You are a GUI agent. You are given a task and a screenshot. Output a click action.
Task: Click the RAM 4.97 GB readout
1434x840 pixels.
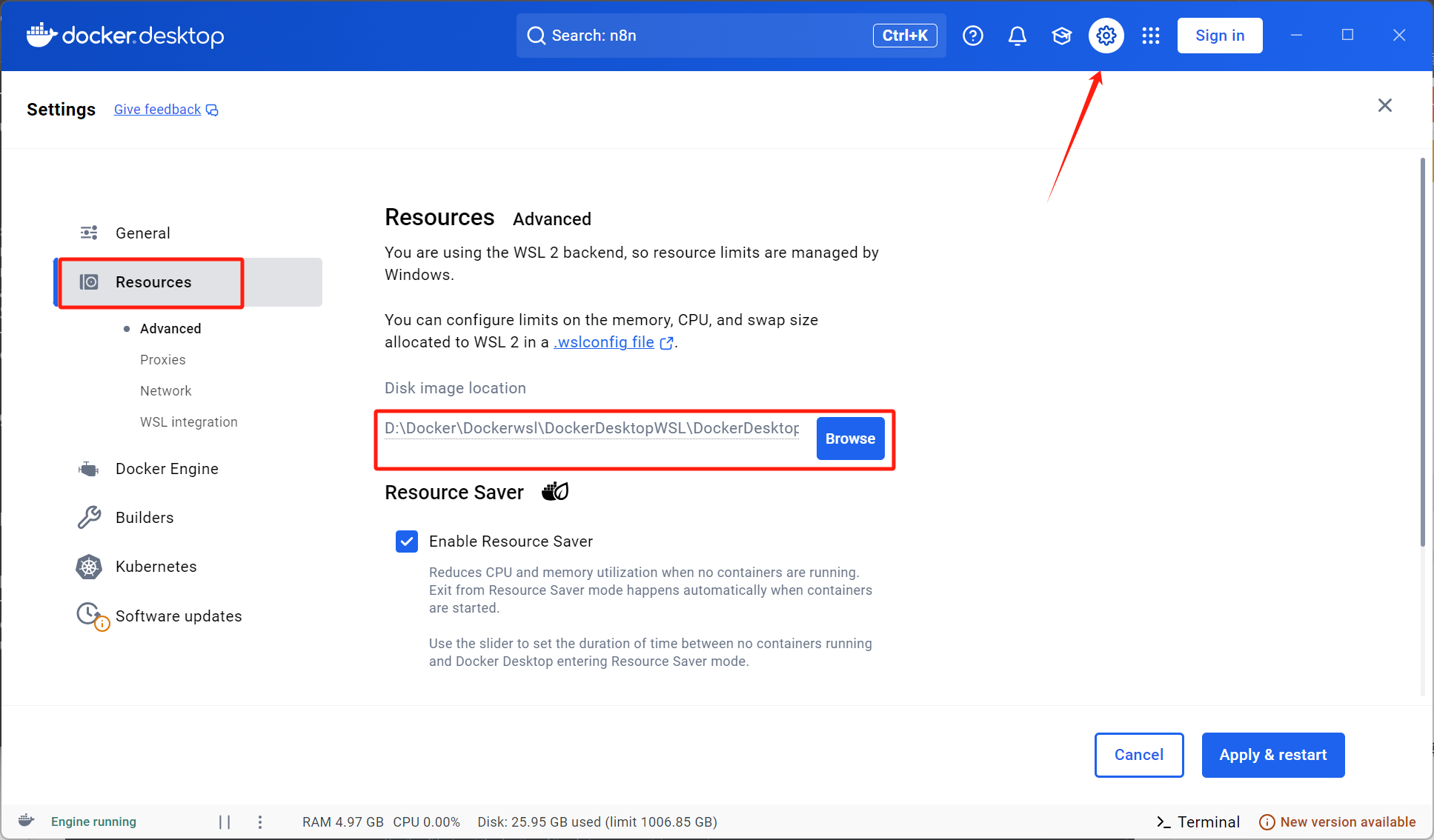(x=343, y=822)
